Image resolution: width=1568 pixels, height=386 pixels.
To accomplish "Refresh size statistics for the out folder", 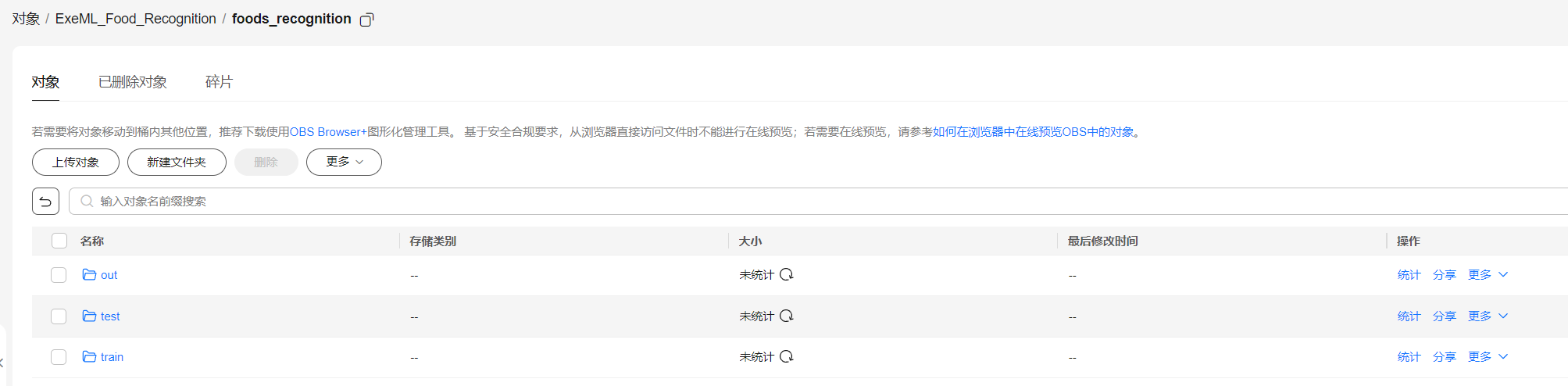I will 787,274.
